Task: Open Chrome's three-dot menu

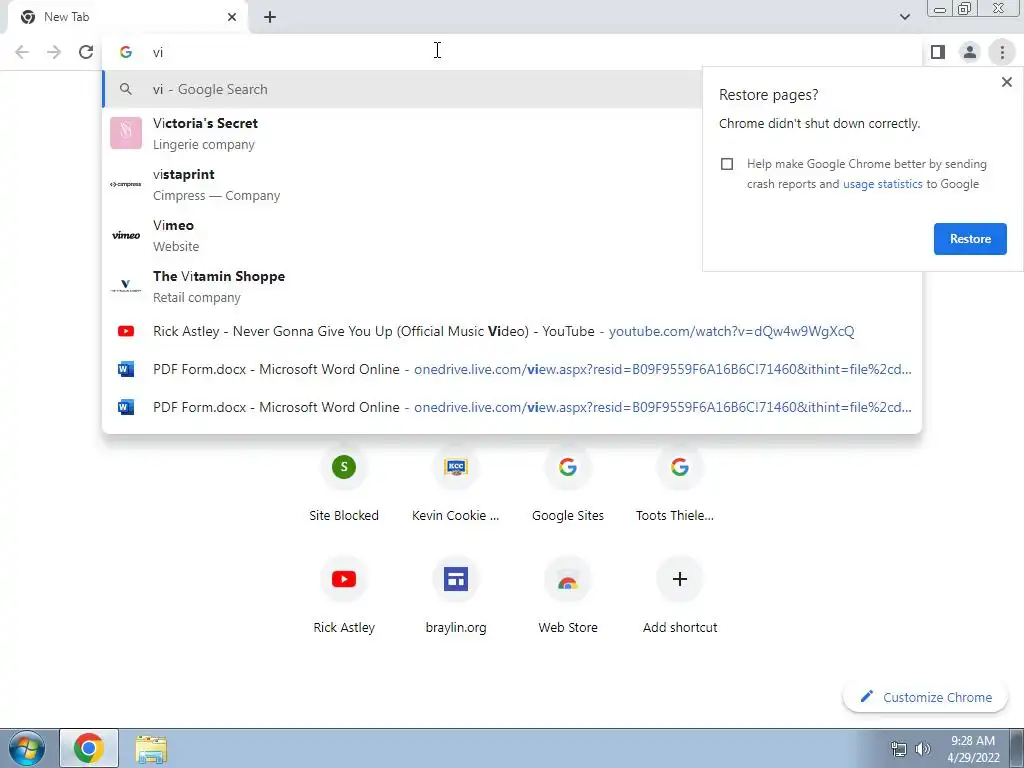Action: (1002, 52)
